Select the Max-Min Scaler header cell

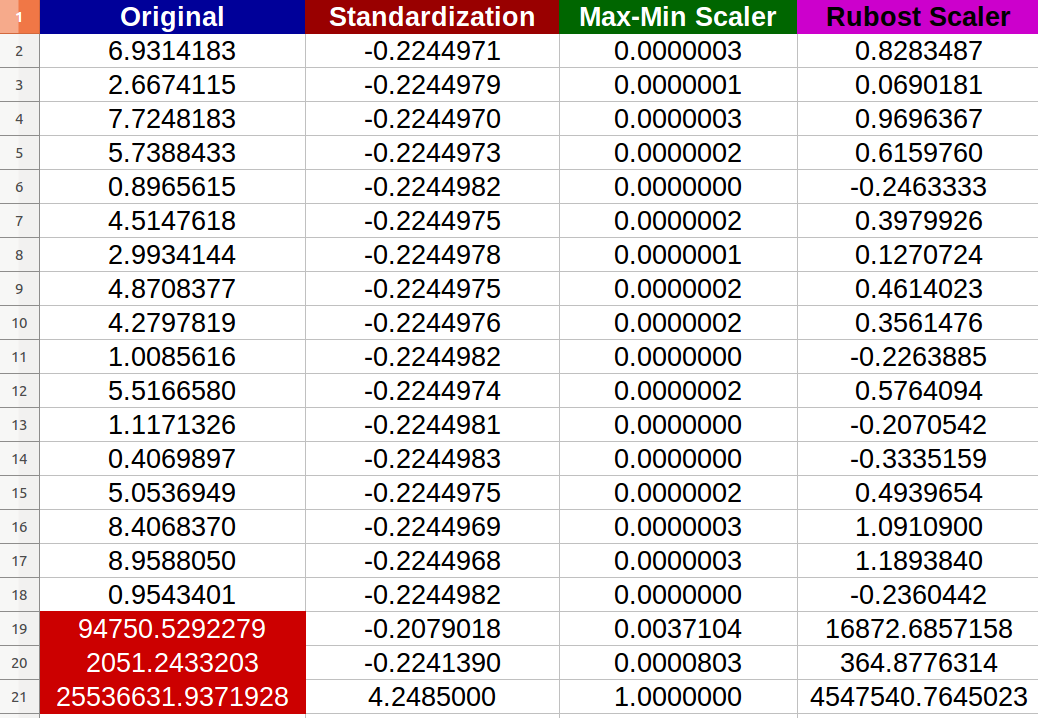tap(678, 17)
